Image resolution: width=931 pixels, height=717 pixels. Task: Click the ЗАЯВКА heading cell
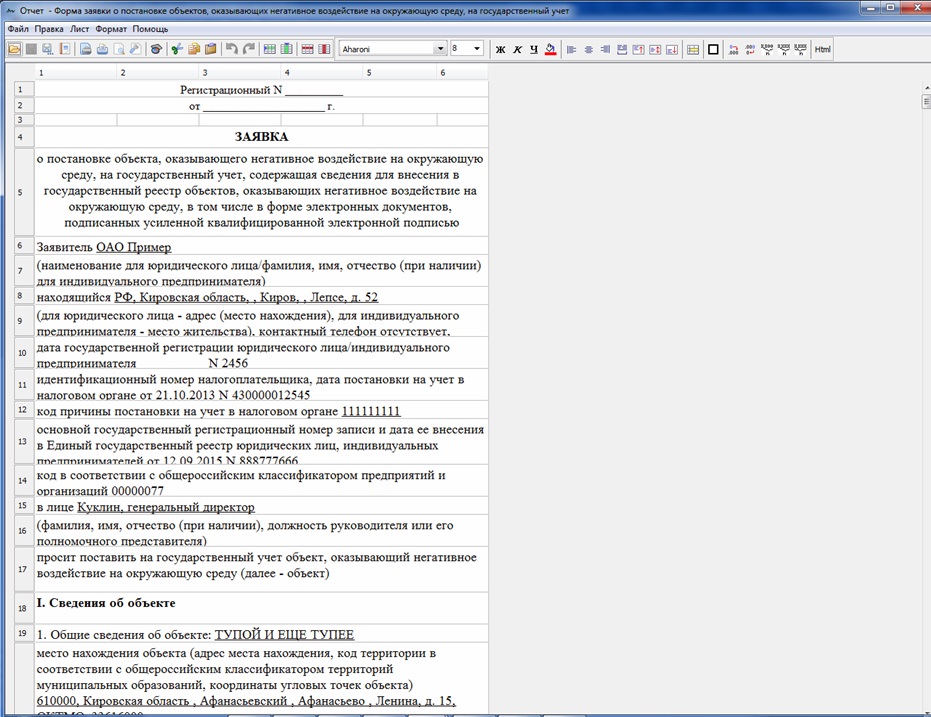(x=261, y=137)
